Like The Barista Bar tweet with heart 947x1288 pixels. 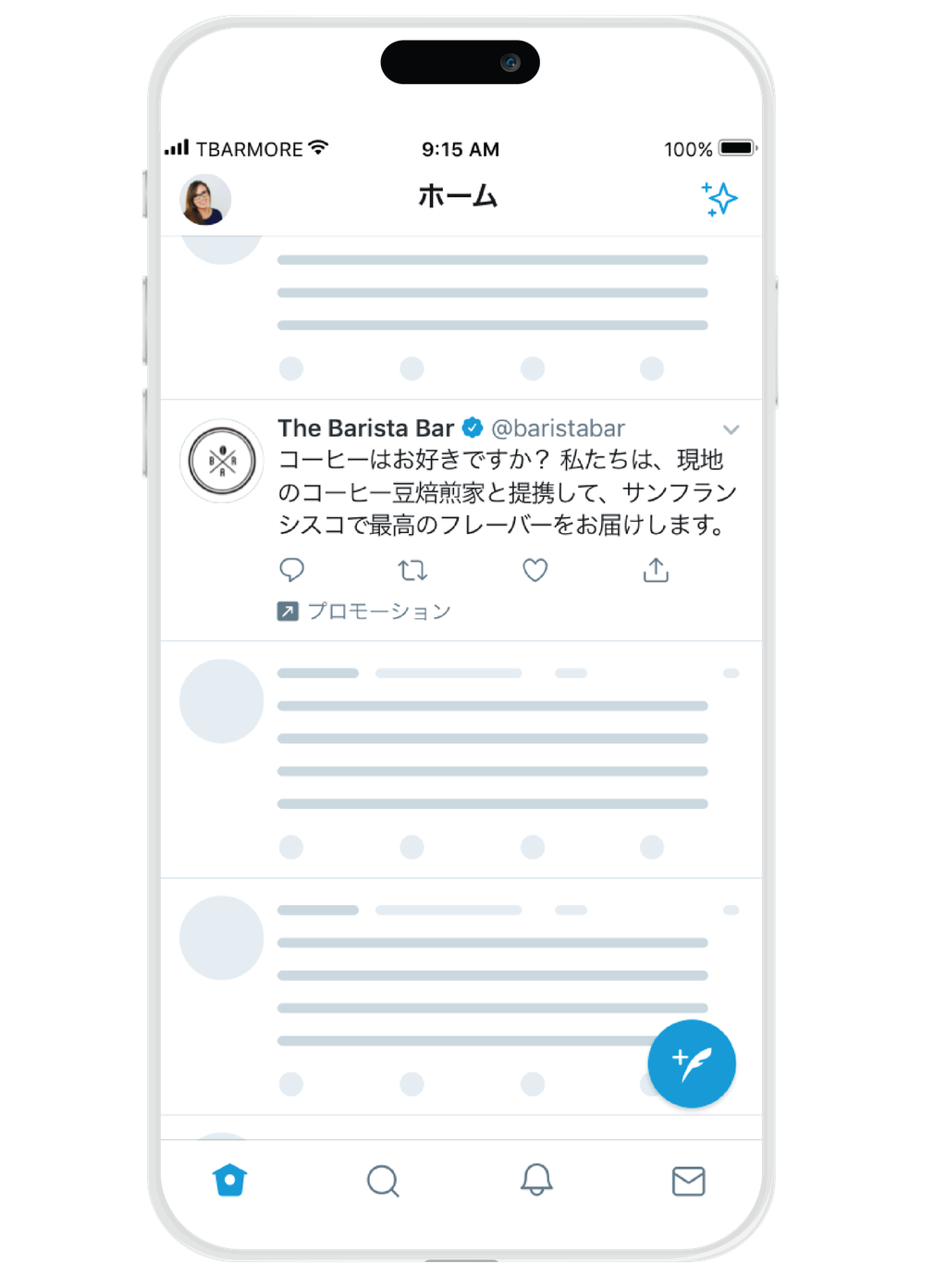coord(535,570)
